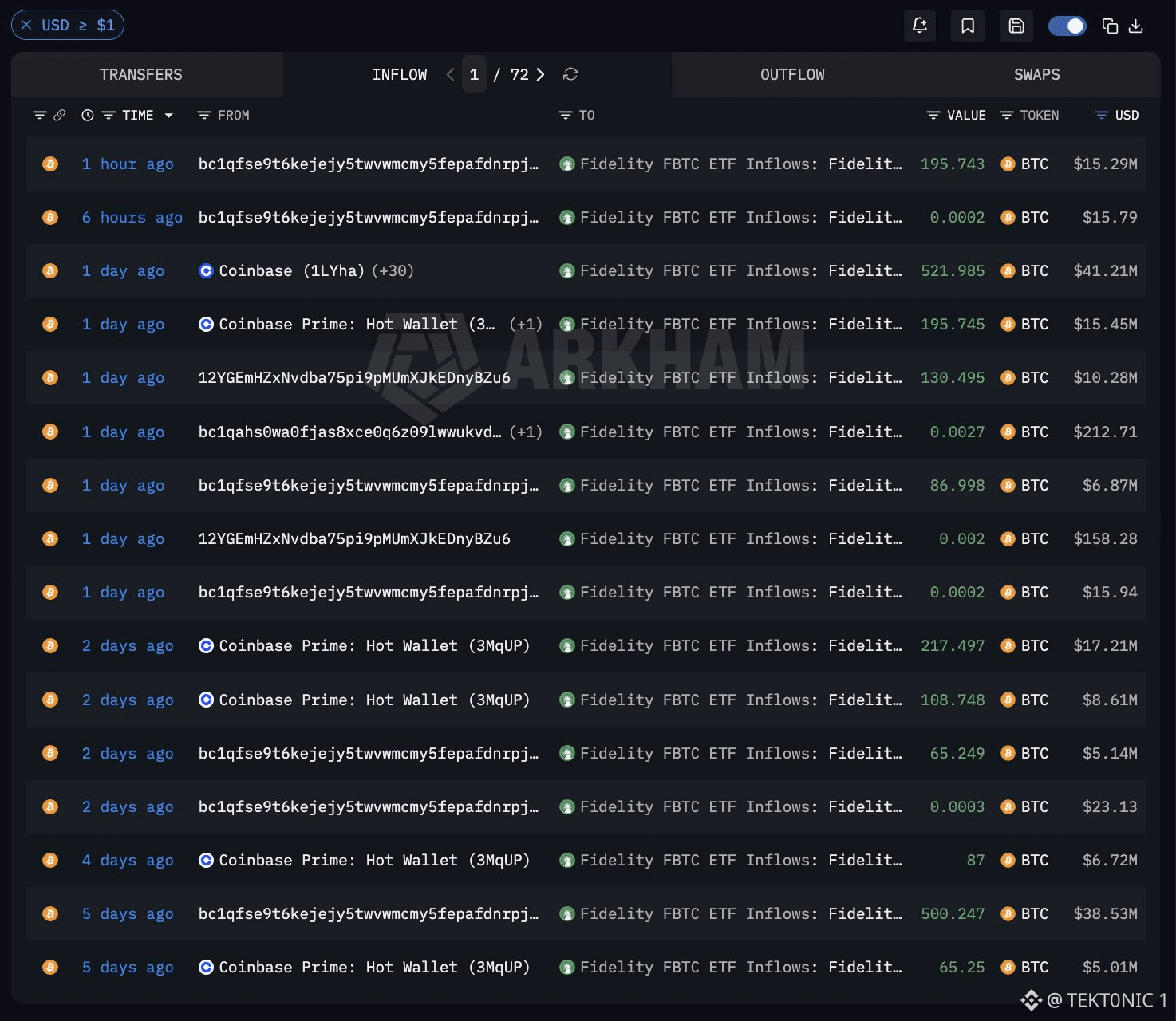Screen dimensions: 1176x1021
Task: Sort by the USD column header label
Action: [1127, 116]
